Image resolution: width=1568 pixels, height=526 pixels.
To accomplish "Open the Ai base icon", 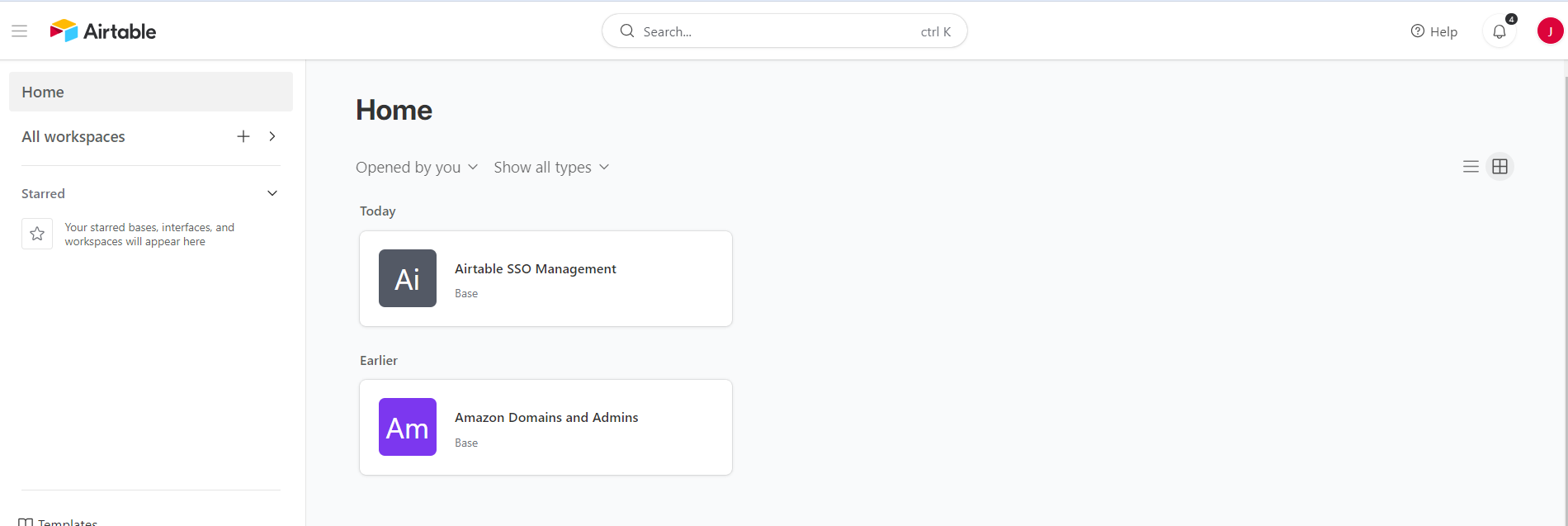I will (408, 278).
